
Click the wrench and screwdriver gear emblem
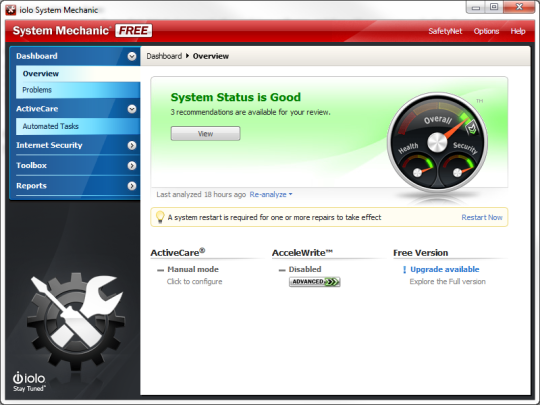pos(76,321)
